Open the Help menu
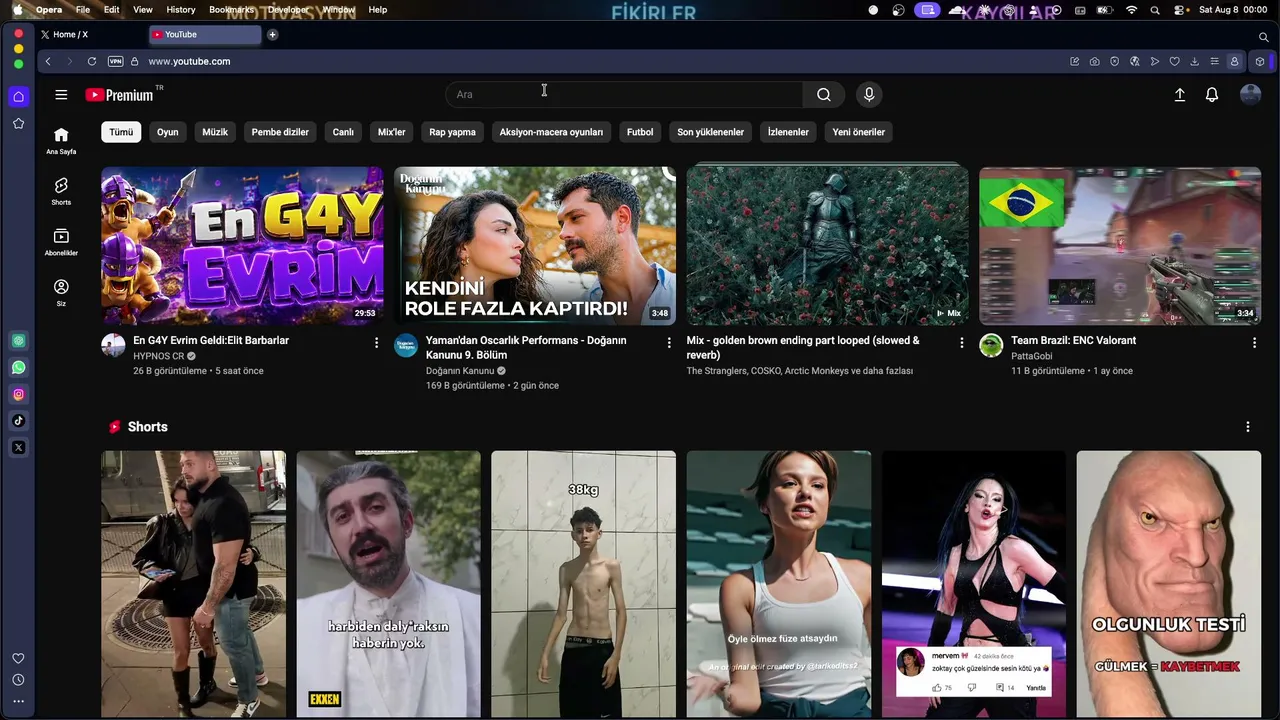The width and height of the screenshot is (1280, 720). [378, 10]
